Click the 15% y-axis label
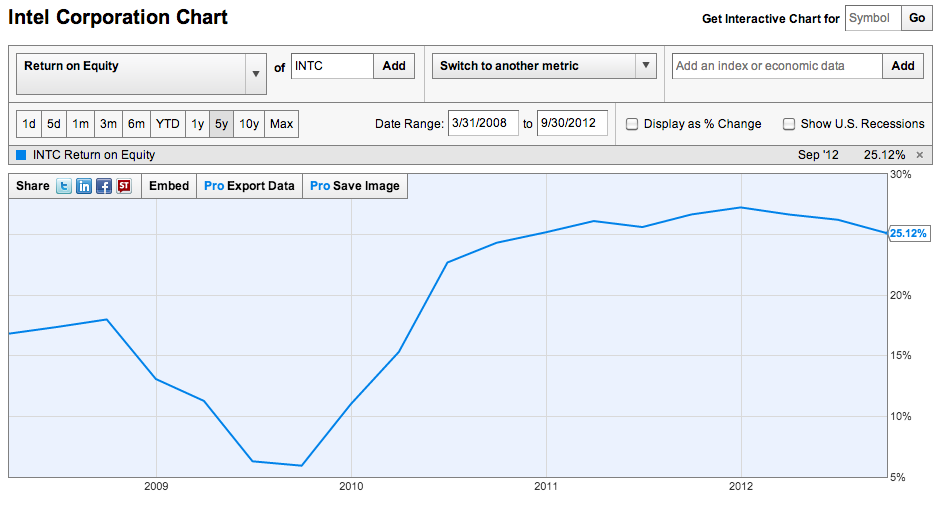Viewport: 946px width, 516px height. coord(901,355)
